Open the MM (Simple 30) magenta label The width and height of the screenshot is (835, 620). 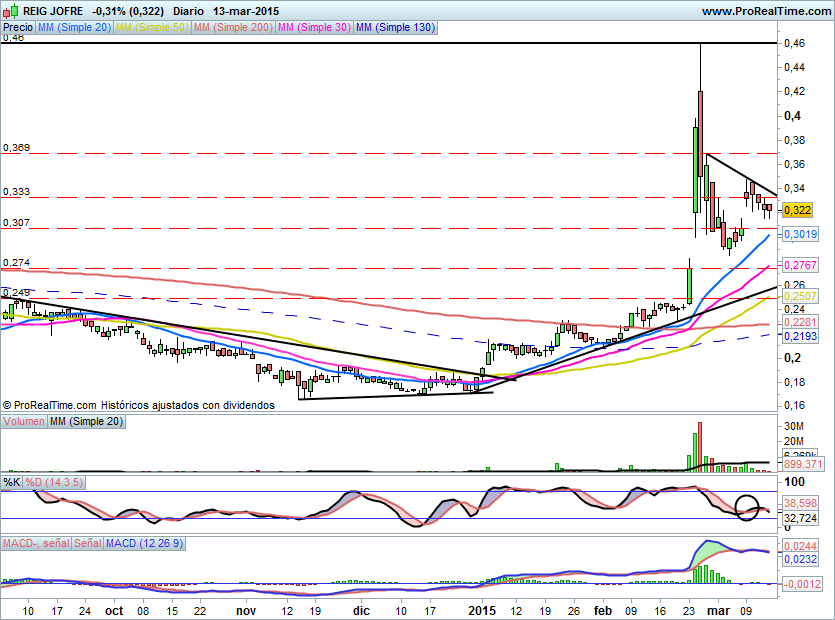point(314,27)
